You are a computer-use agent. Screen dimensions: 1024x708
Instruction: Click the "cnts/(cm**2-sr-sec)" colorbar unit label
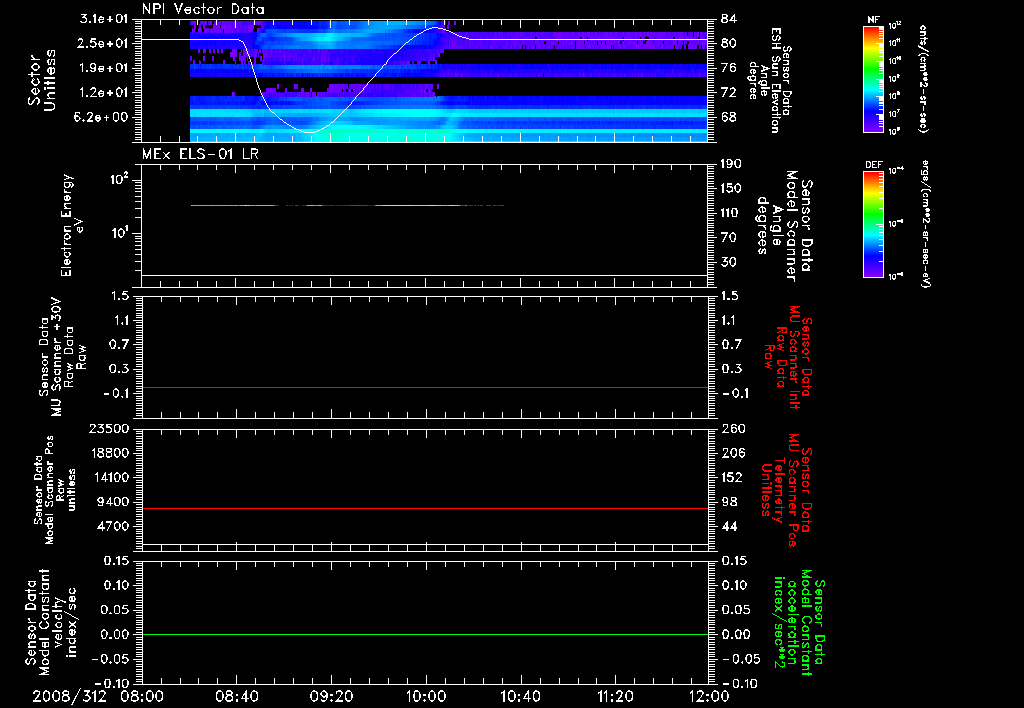[922, 79]
